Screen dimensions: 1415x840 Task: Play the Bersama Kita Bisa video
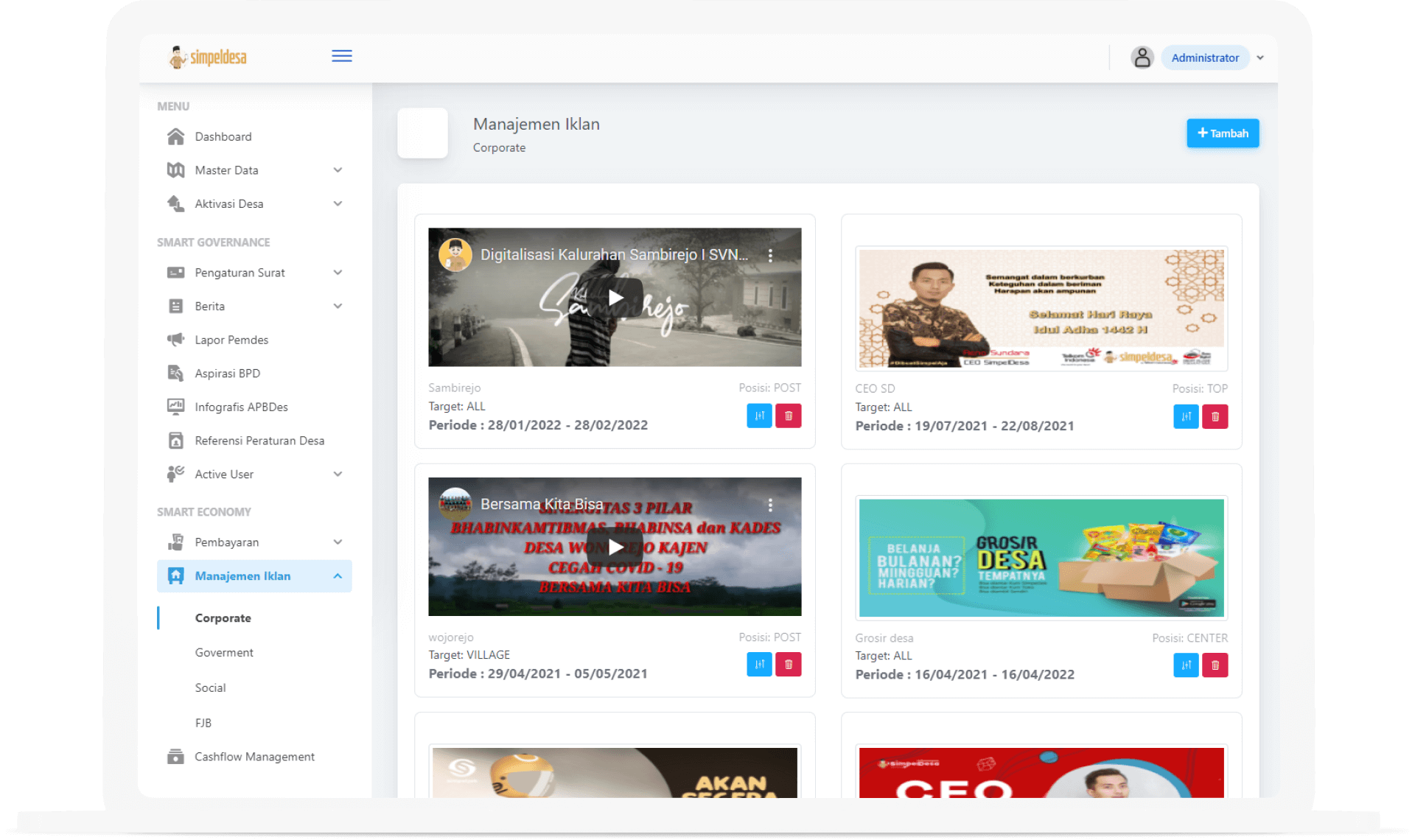coord(615,547)
